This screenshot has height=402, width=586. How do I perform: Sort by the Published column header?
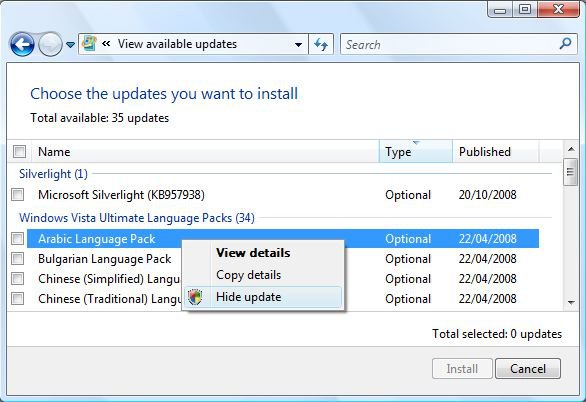coord(496,152)
